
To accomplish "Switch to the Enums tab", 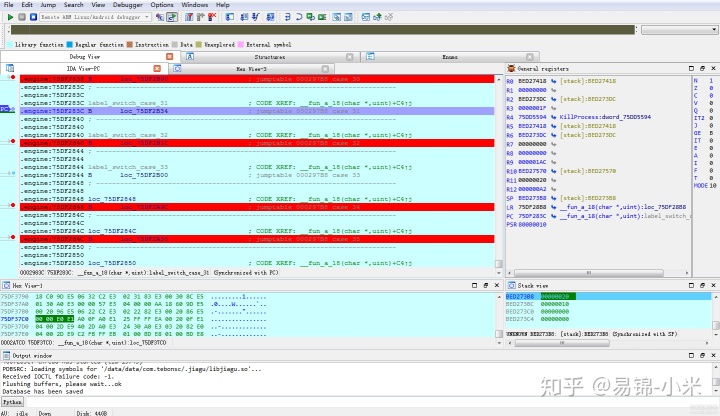I will 450,57.
